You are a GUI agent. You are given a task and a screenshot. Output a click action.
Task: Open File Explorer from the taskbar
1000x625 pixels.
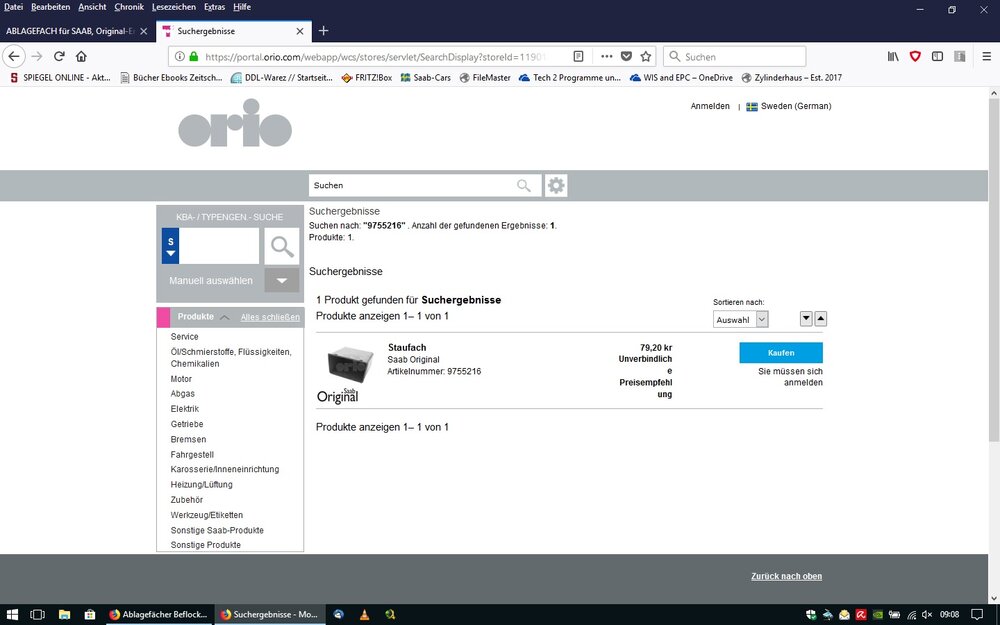[x=64, y=615]
